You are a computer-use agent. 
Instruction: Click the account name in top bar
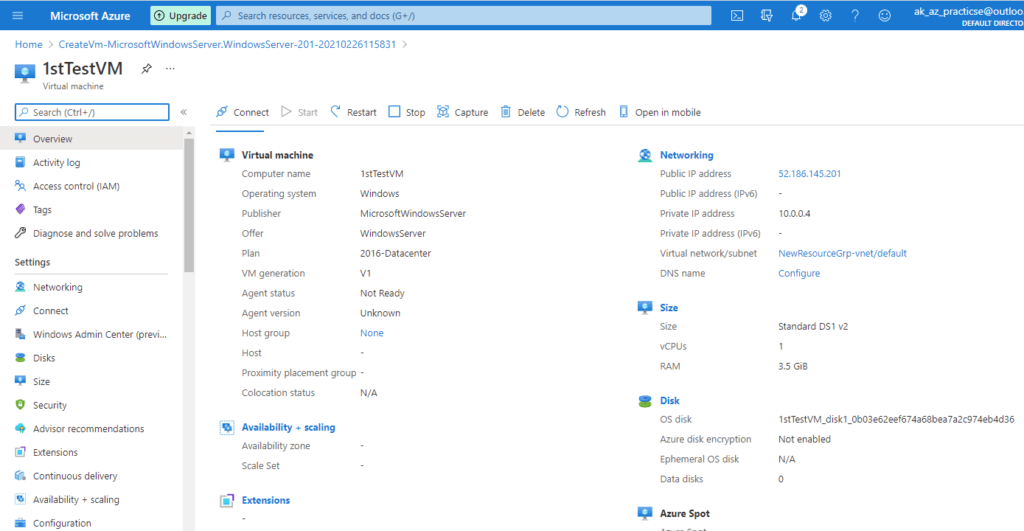[968, 11]
